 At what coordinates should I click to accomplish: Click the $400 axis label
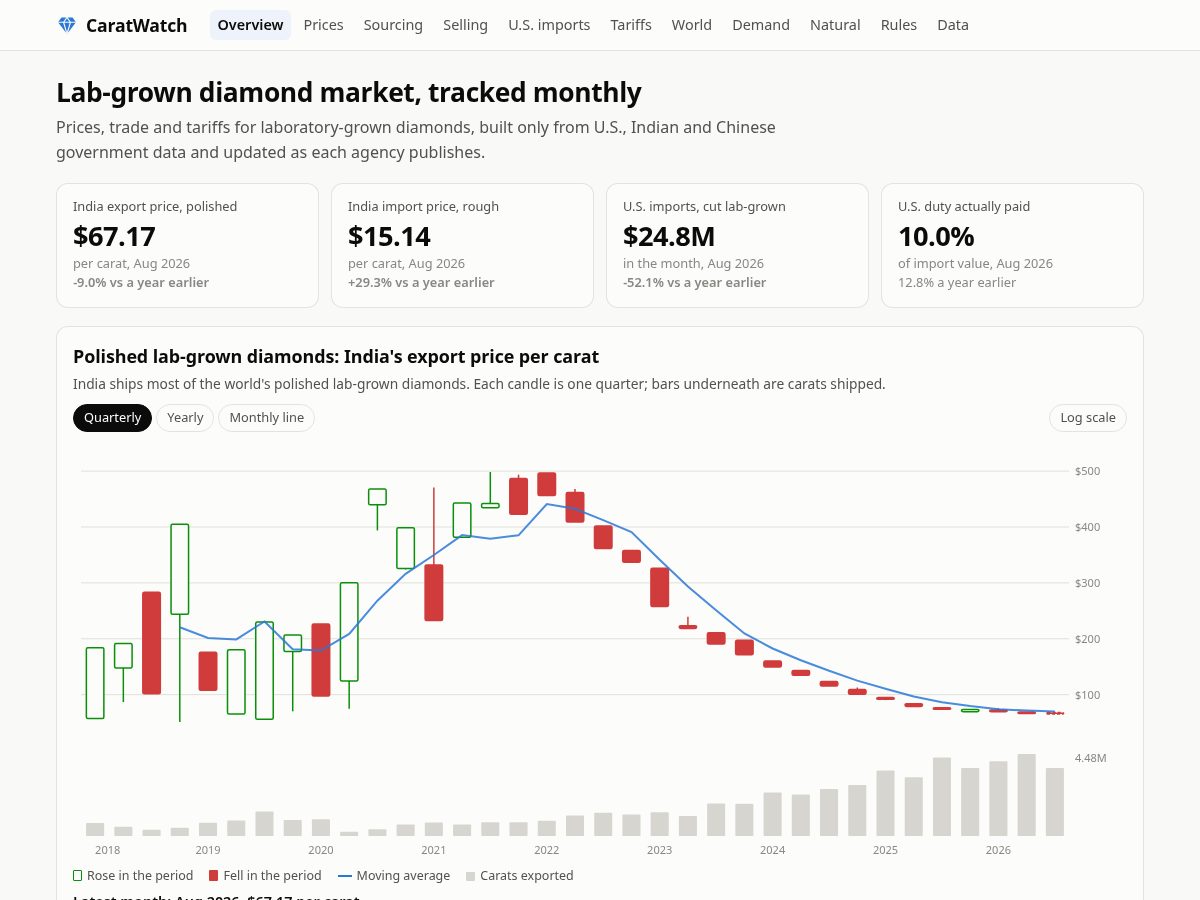pyautogui.click(x=1088, y=527)
